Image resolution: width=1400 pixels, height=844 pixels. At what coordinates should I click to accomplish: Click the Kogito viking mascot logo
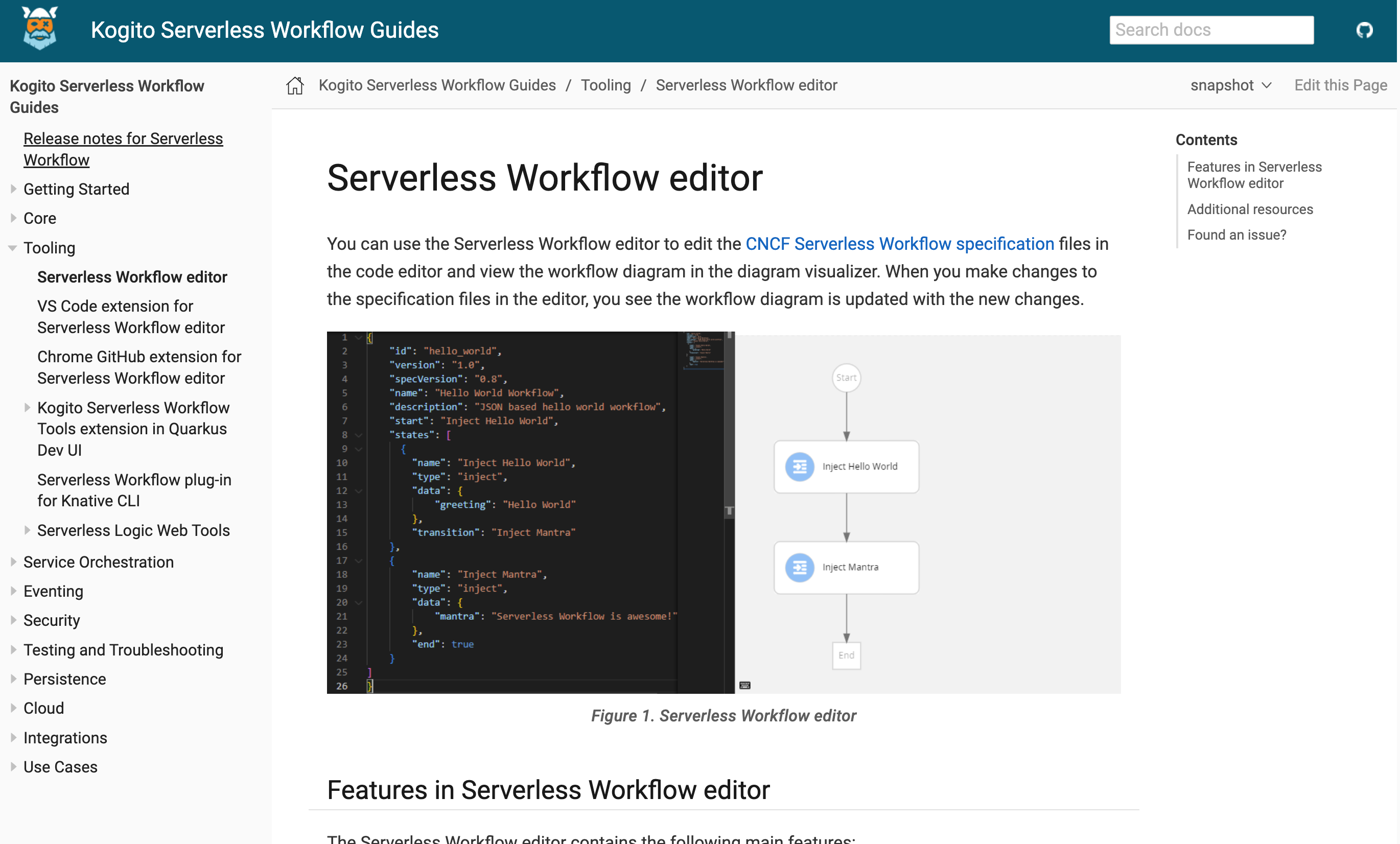pos(39,29)
